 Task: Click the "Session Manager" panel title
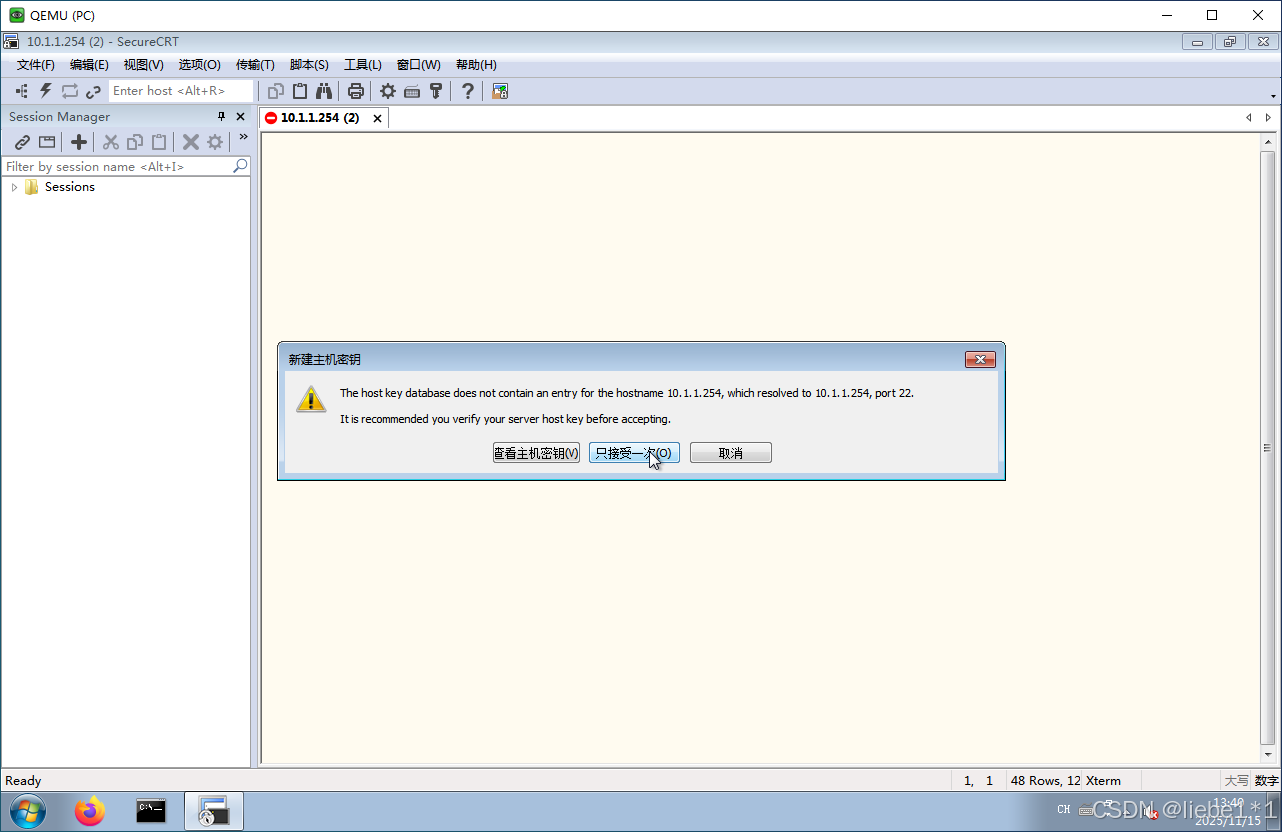click(x=60, y=117)
